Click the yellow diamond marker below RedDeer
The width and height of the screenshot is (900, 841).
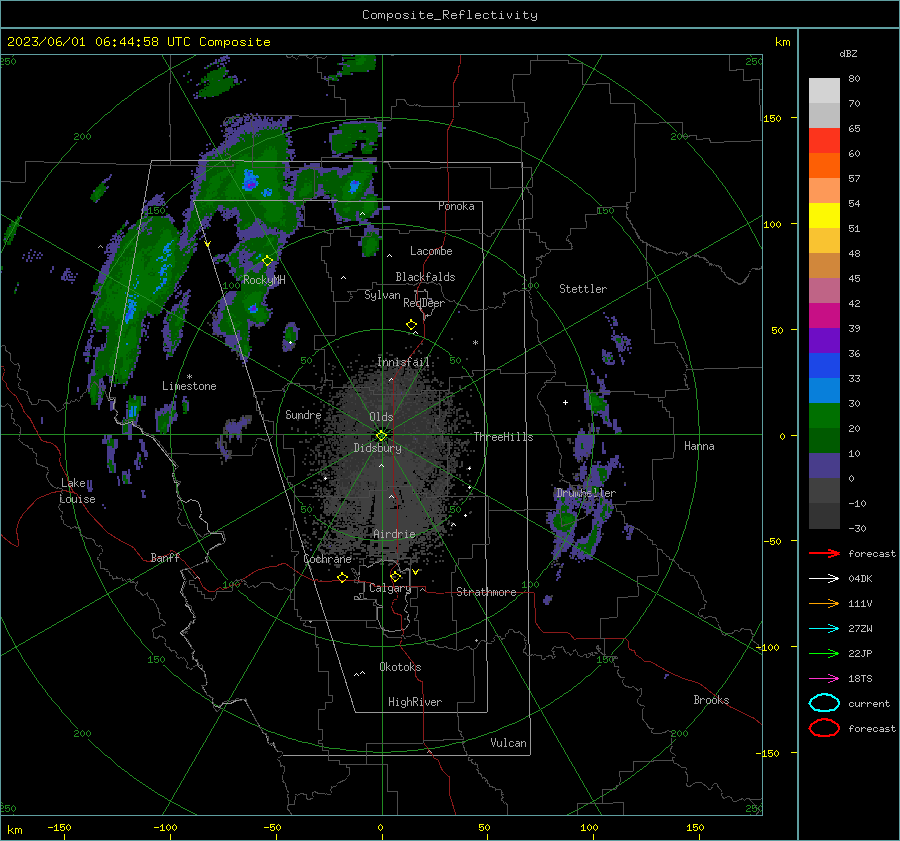pos(411,325)
